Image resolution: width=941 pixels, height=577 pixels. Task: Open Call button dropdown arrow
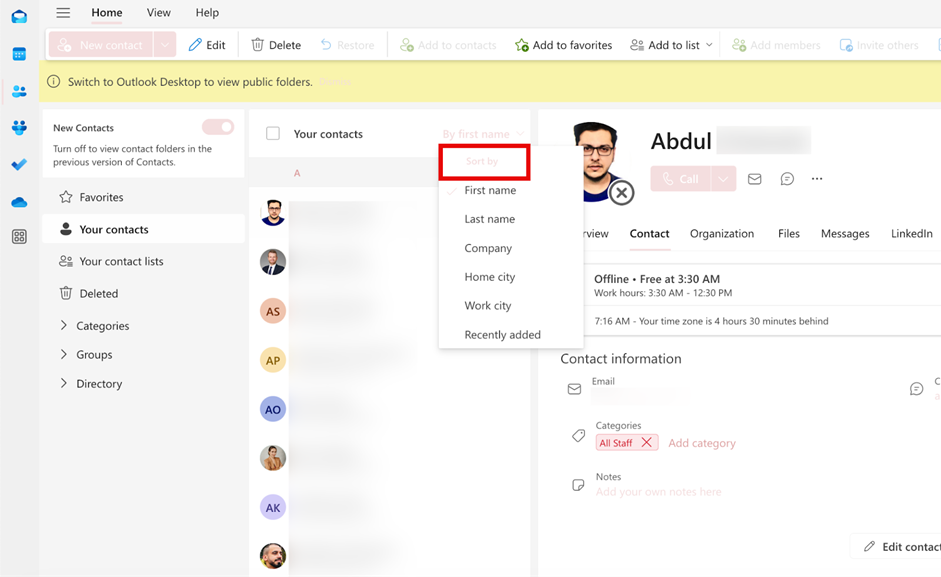723,179
